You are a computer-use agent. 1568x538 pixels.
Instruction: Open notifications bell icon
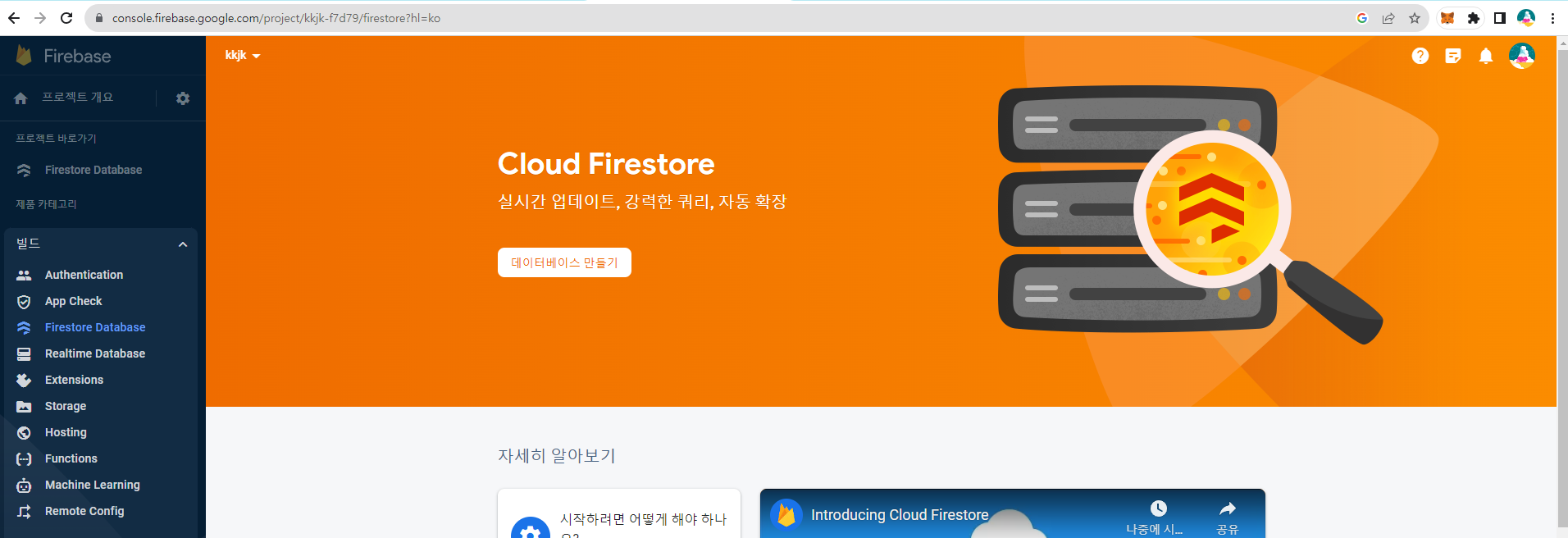[1486, 56]
